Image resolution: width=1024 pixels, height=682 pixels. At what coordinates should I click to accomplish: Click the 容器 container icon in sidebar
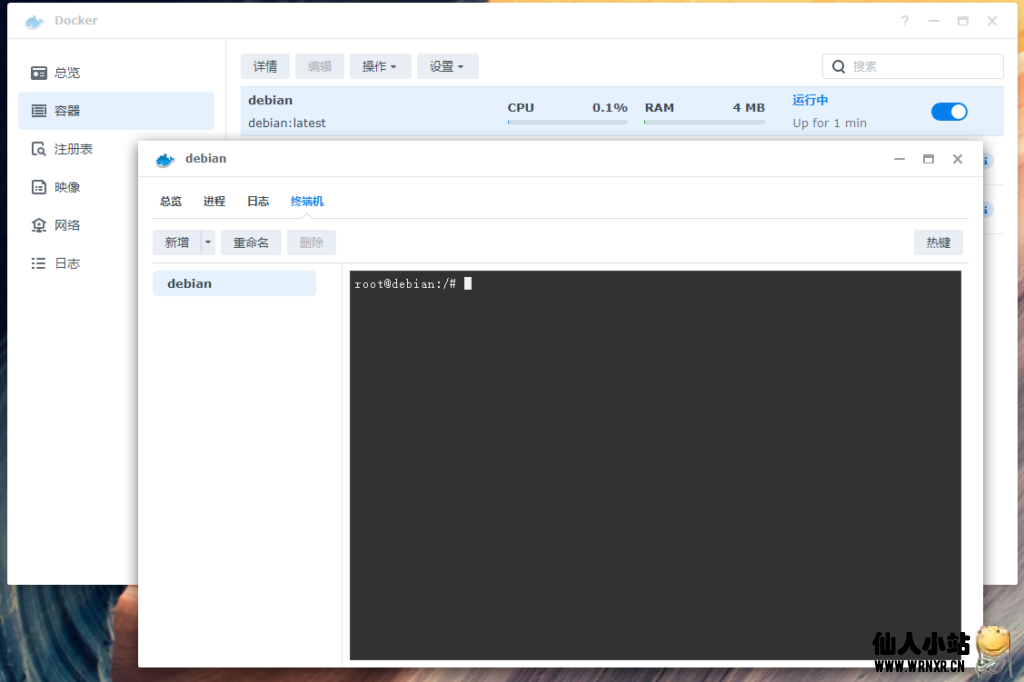pos(39,111)
